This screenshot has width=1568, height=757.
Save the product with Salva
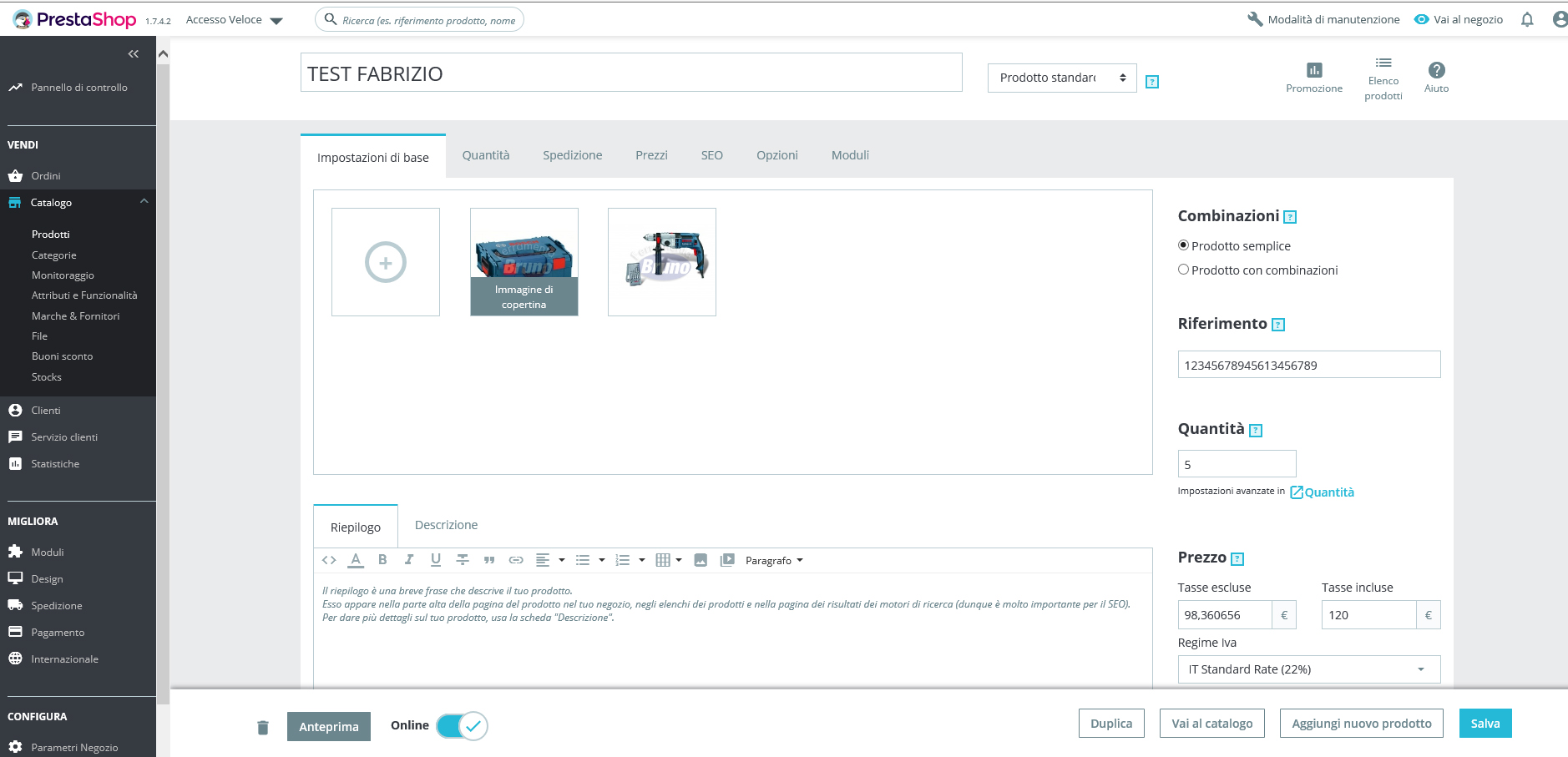[1485, 724]
